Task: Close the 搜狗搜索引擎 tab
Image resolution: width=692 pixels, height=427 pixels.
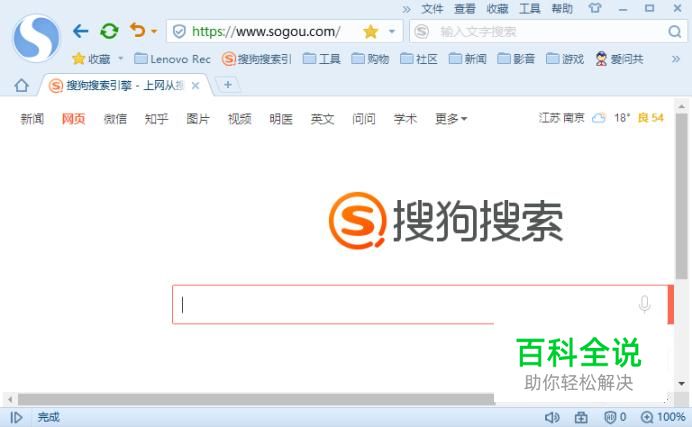Action: 196,86
